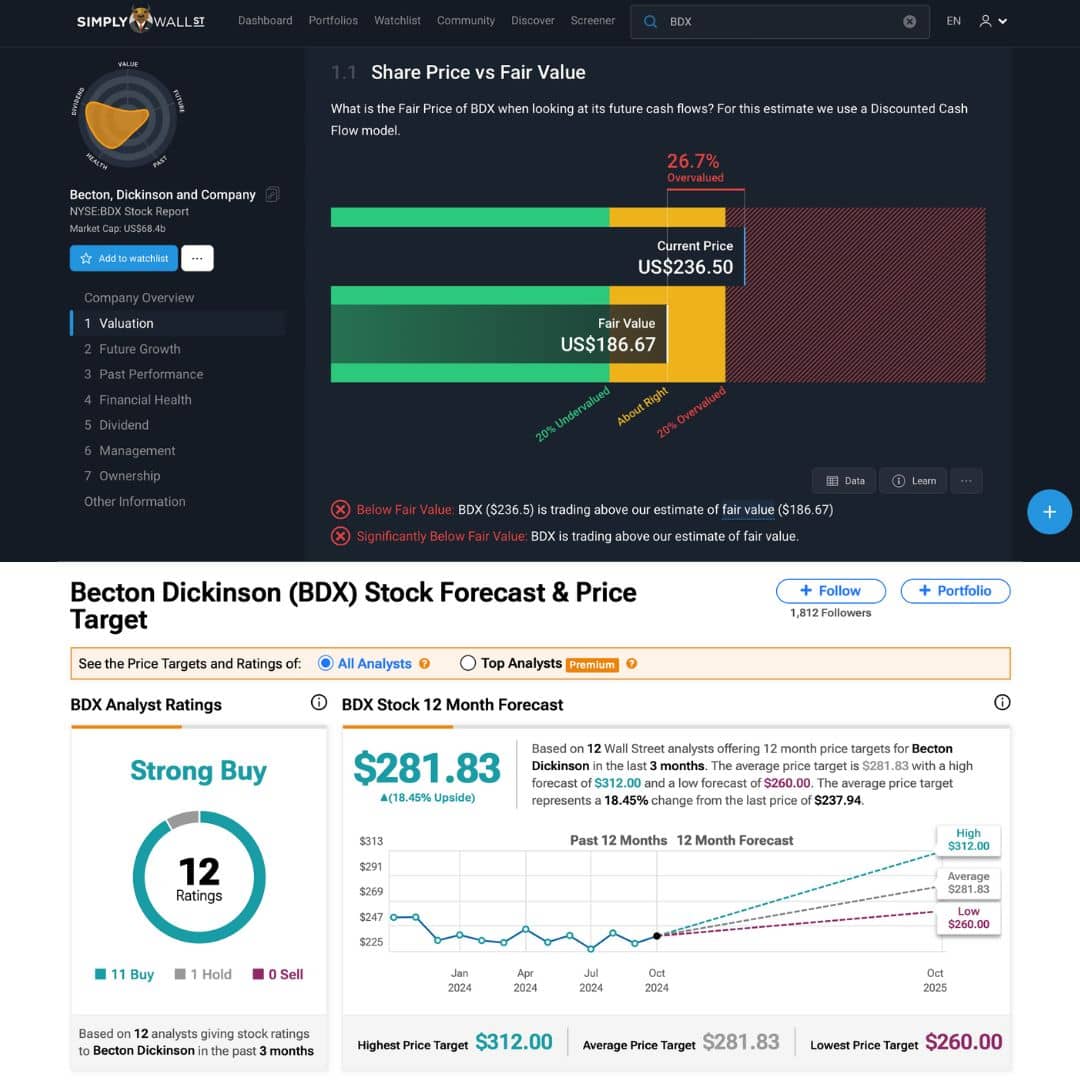Click the Premium badge

click(x=592, y=665)
